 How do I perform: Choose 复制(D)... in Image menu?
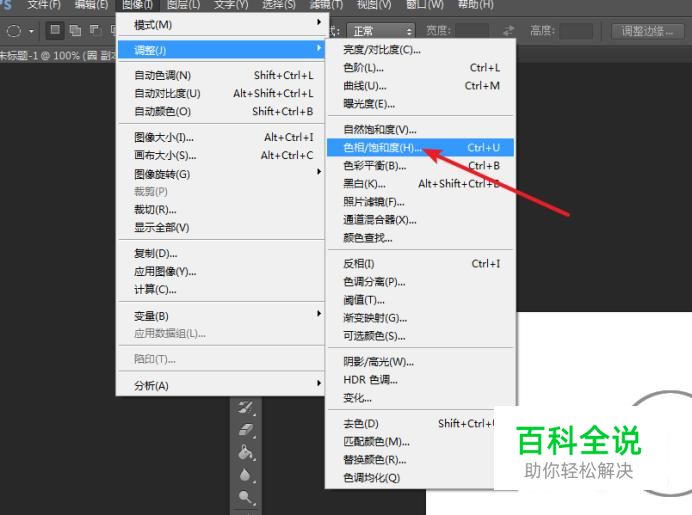pos(222,253)
